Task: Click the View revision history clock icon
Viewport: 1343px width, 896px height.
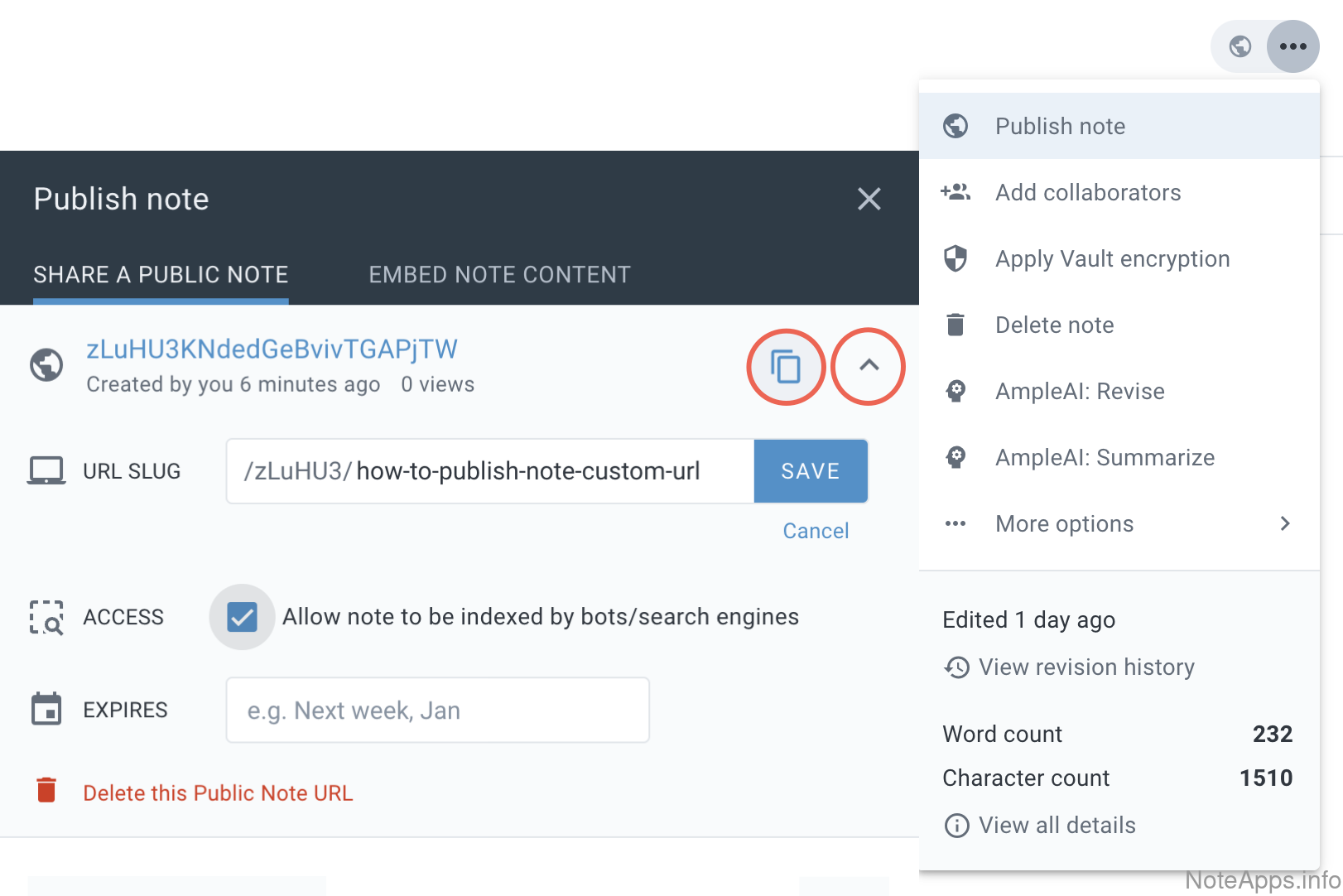Action: [957, 667]
